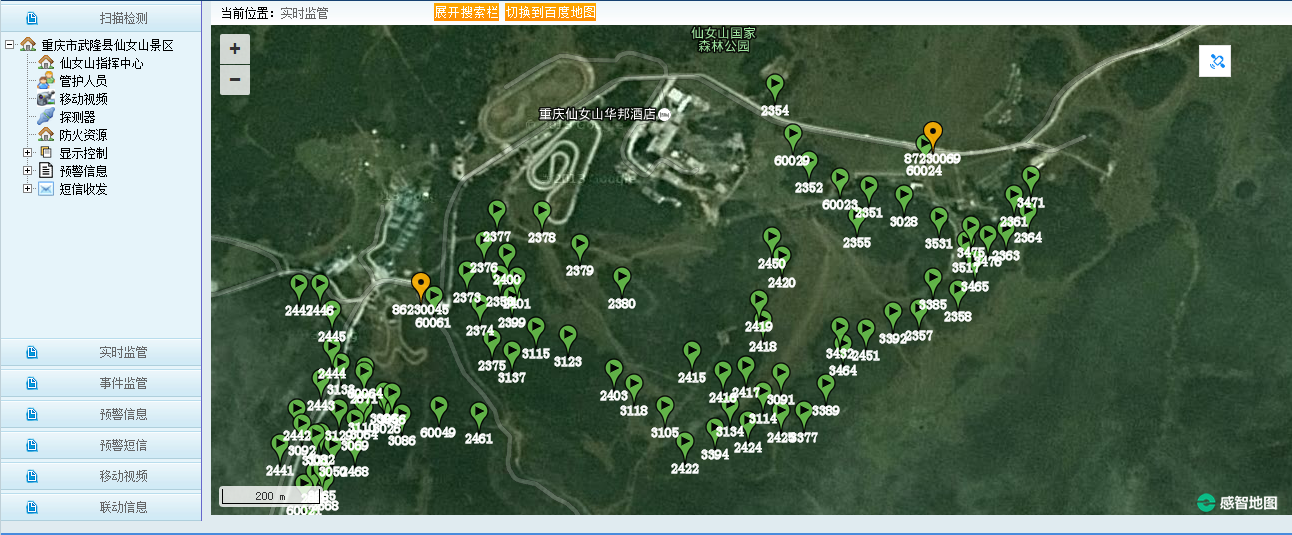Click green flag marker 2415
Screen dimensions: 1292x535
691,355
